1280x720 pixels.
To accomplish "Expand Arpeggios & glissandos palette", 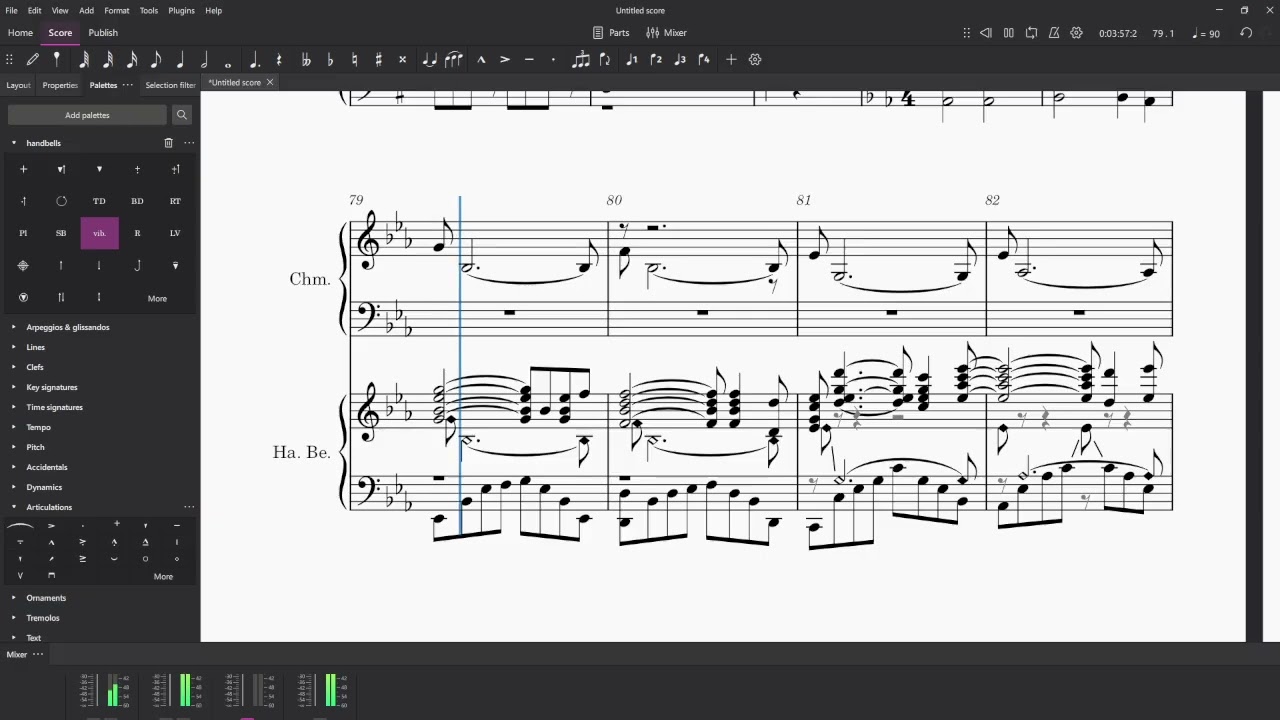I will 14,327.
